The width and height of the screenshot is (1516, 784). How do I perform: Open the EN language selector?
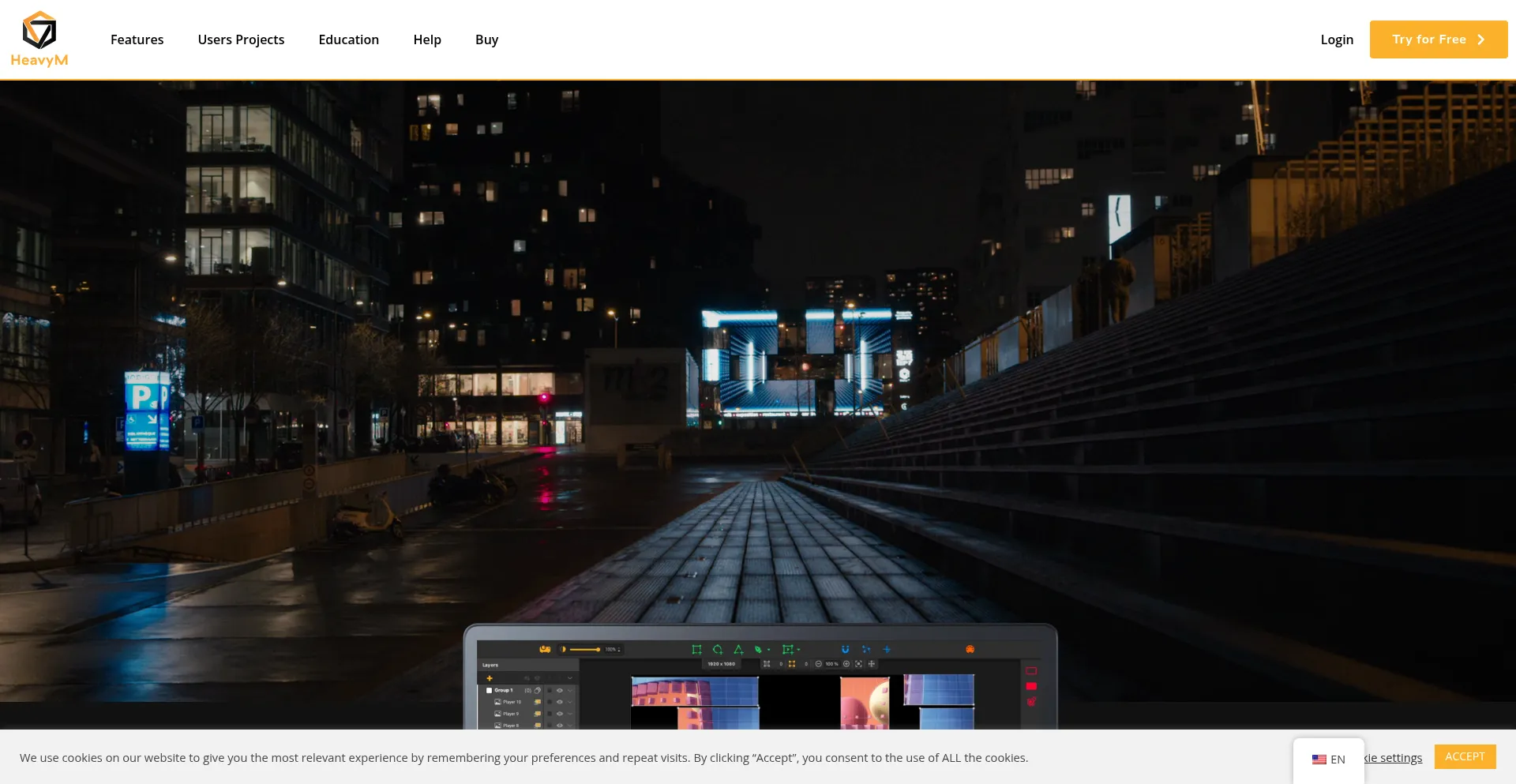click(x=1329, y=760)
